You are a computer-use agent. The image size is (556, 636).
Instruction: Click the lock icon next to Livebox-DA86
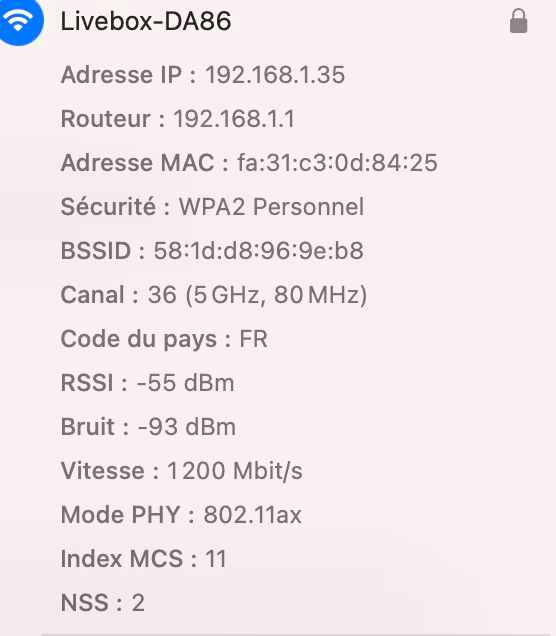tap(518, 21)
